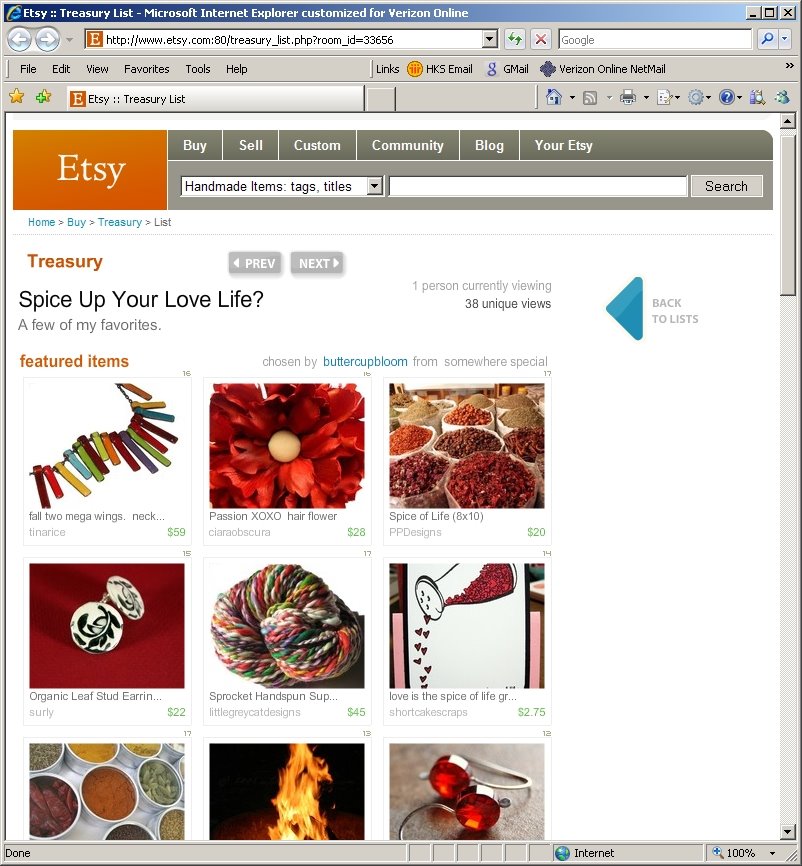The image size is (802, 866).
Task: Click the Refresh page icon
Action: coord(515,39)
